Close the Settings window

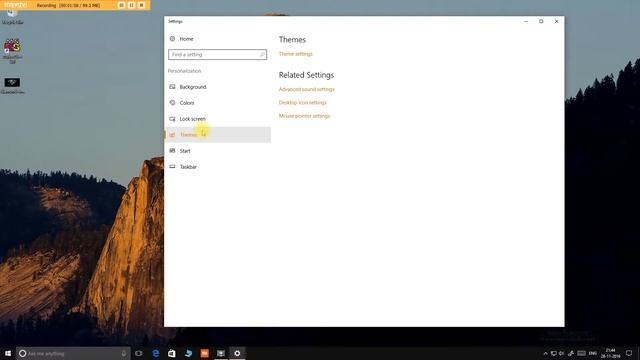point(557,21)
